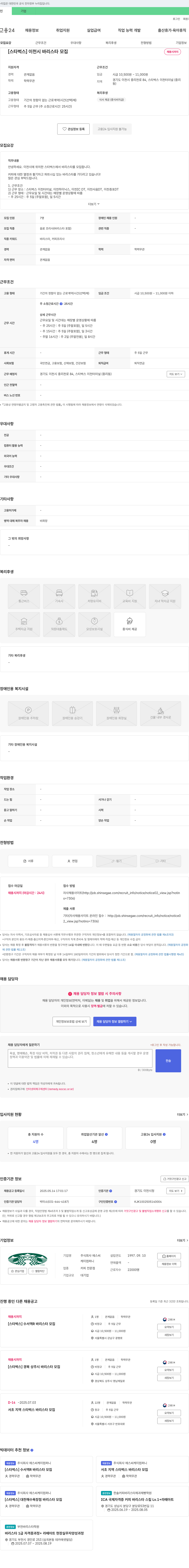Screen dimensions: 189x1568
Task: Click the 건물 내부 경사로 facility icon
Action: click(160, 713)
